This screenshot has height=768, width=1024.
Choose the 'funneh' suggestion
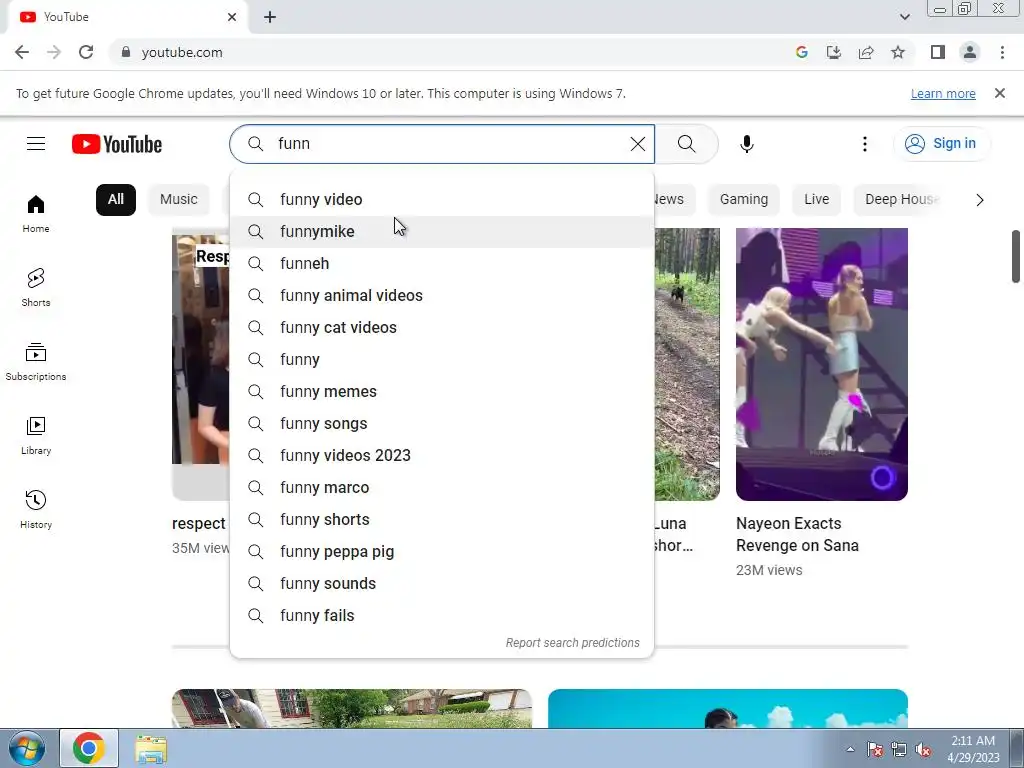tap(441, 263)
